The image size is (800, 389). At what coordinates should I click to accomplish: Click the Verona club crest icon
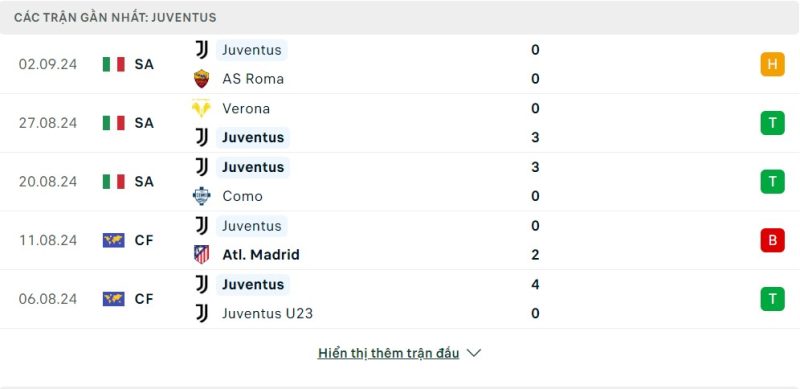coord(202,108)
